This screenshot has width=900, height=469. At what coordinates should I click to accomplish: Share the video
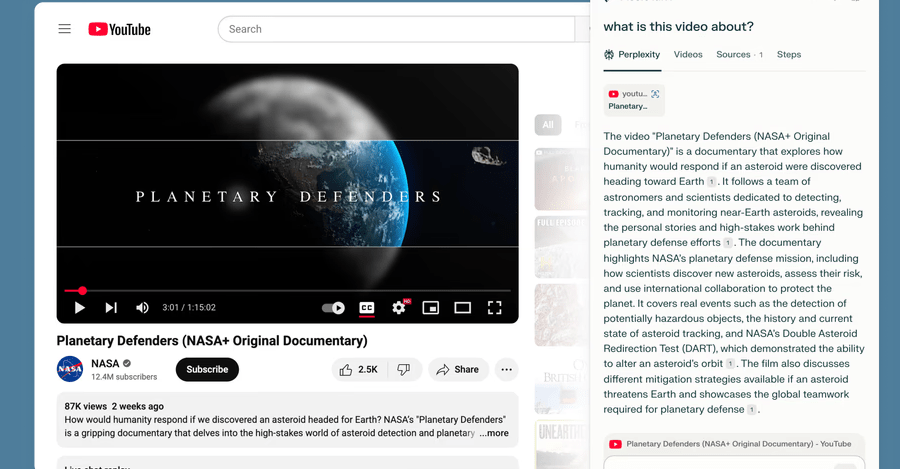(x=458, y=370)
